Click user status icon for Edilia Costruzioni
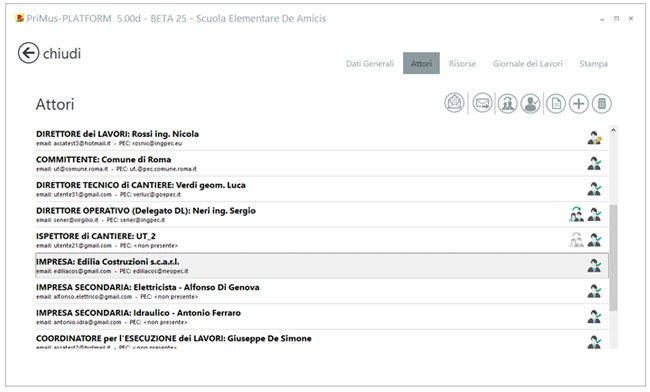 [594, 266]
